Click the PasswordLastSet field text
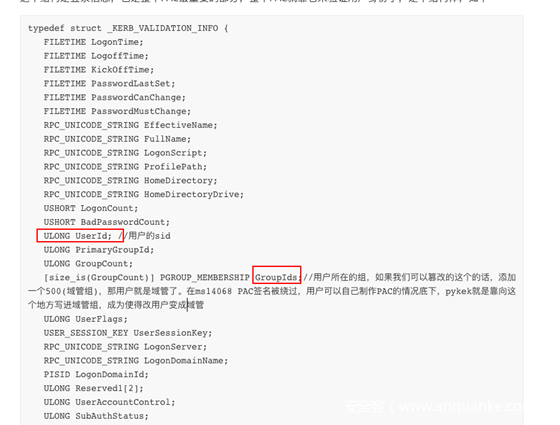Screen dimensions: 560x425 tap(133, 84)
